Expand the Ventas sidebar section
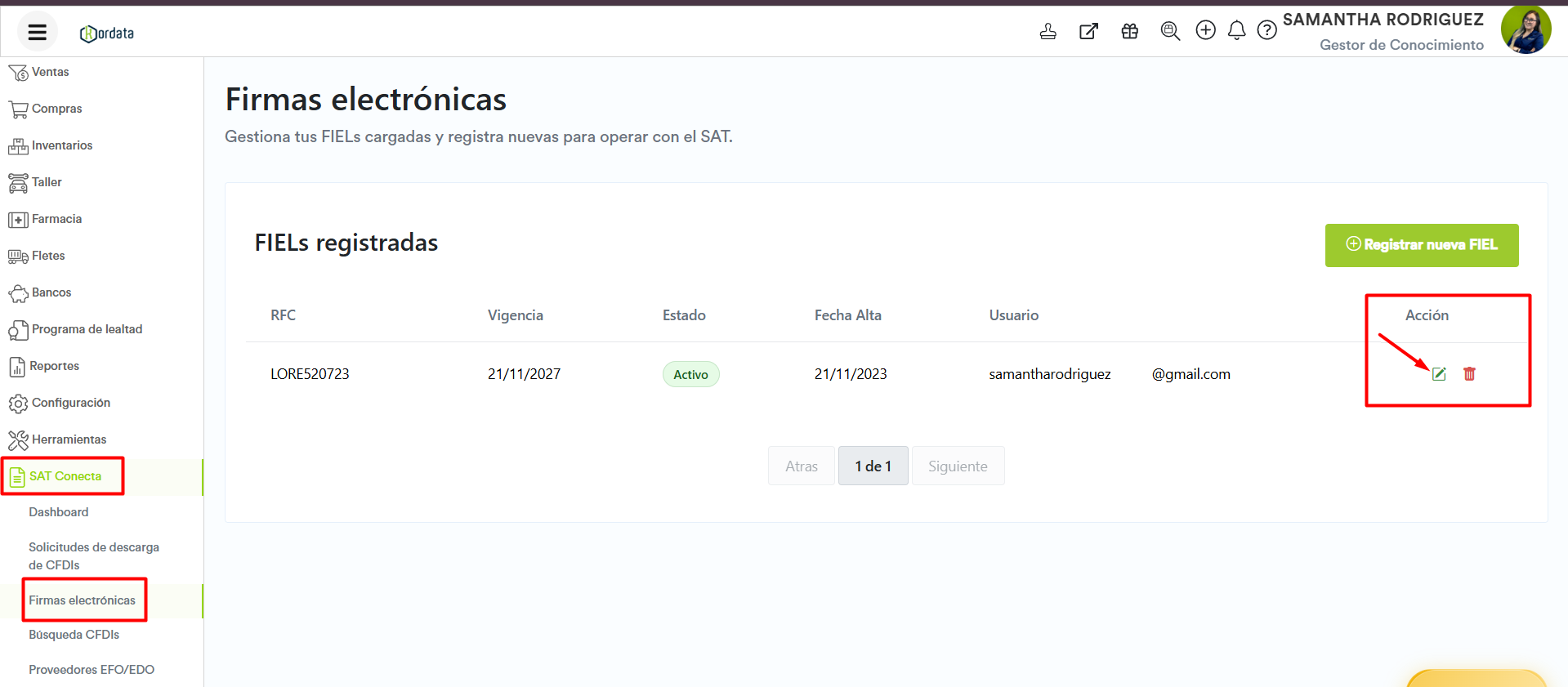 [x=50, y=73]
